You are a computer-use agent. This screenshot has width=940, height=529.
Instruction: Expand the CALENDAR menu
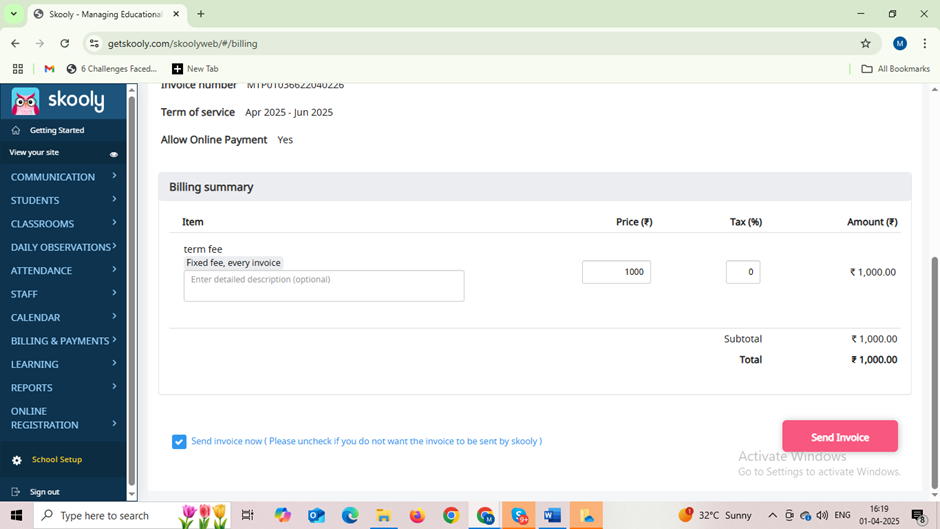point(63,317)
